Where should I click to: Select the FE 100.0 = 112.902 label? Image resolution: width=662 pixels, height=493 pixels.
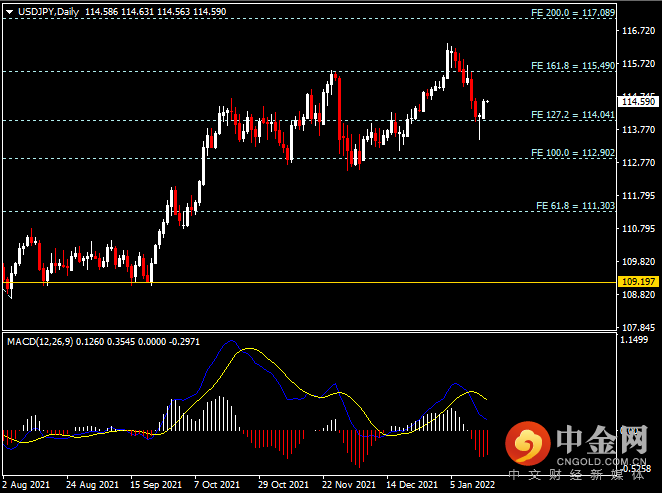point(573,153)
